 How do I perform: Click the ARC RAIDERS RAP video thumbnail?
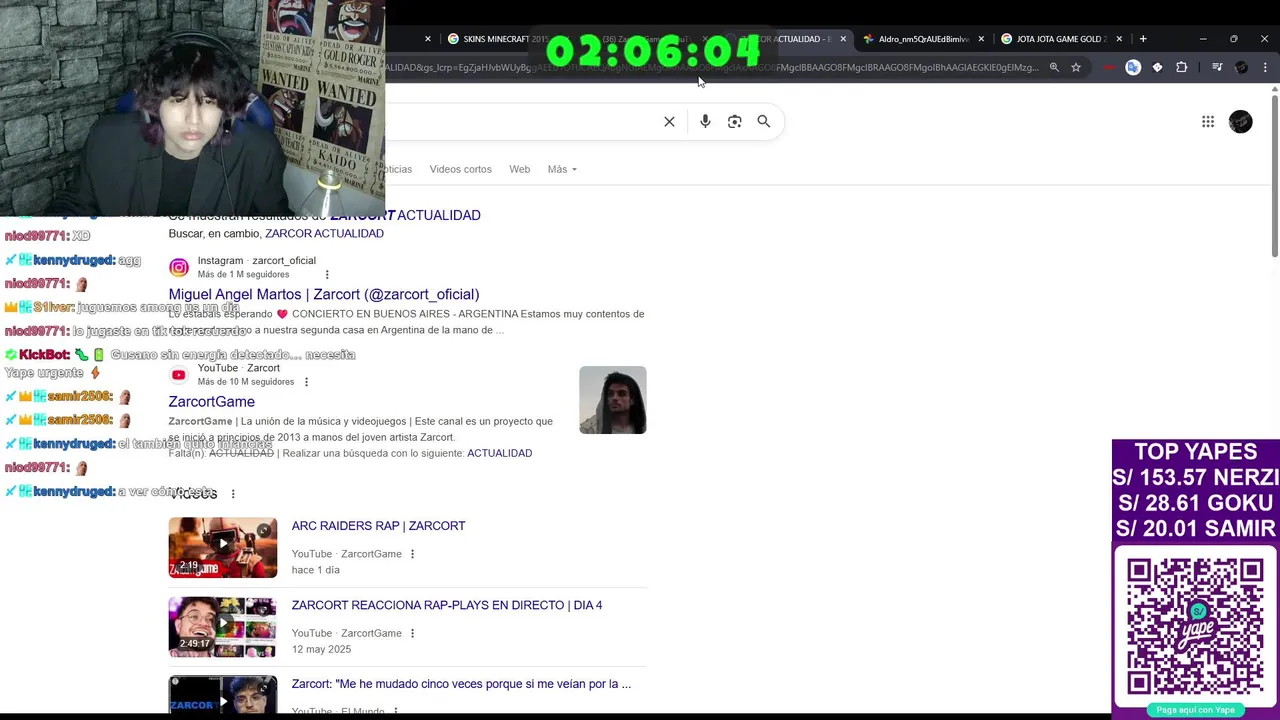coord(222,547)
